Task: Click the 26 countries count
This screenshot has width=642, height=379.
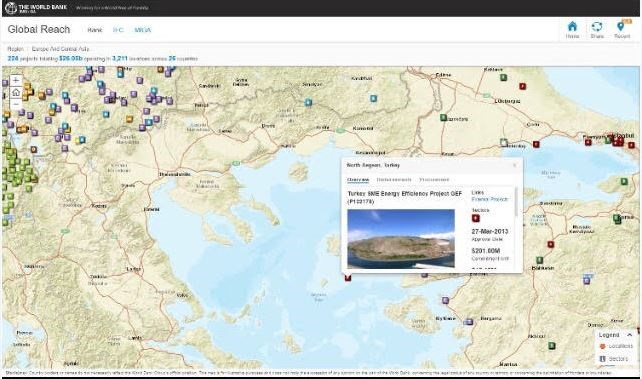Action: (x=172, y=59)
